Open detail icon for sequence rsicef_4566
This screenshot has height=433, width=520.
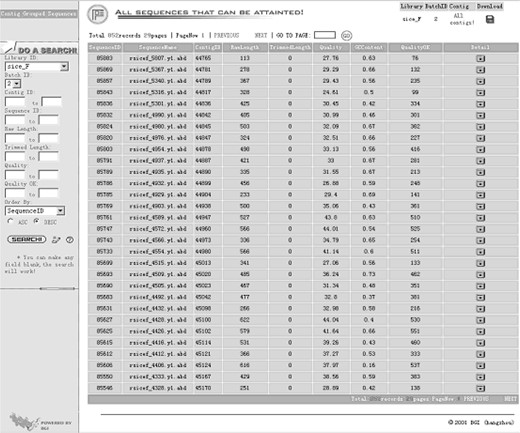pyautogui.click(x=480, y=241)
